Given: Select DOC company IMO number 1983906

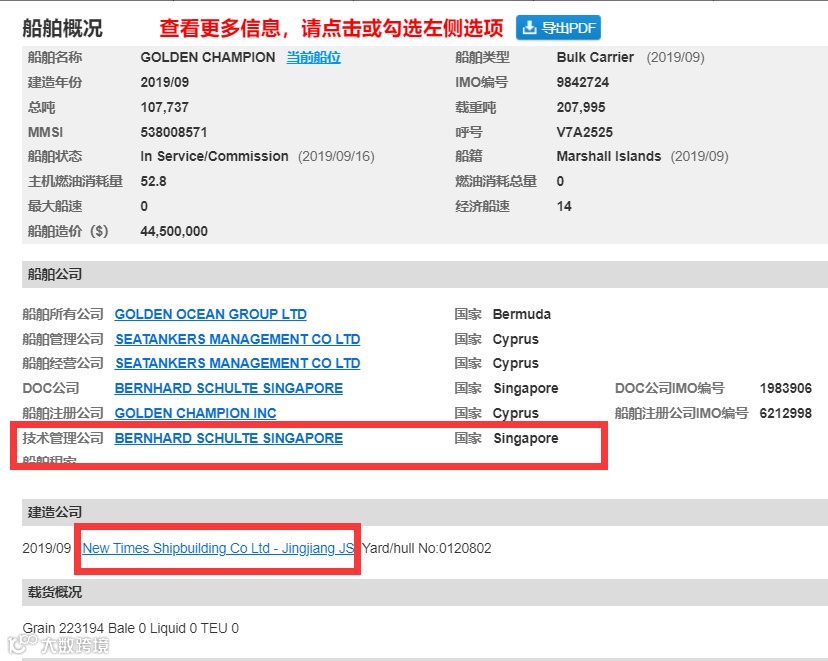Looking at the screenshot, I should (786, 388).
